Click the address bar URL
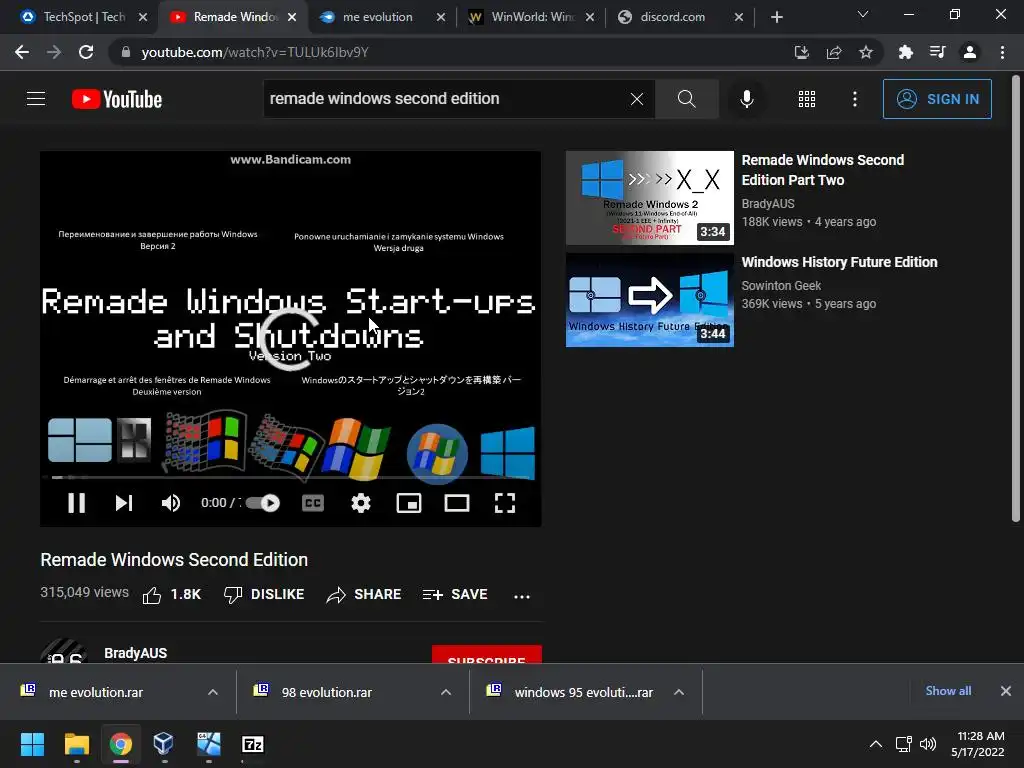The image size is (1024, 768). coord(255,52)
